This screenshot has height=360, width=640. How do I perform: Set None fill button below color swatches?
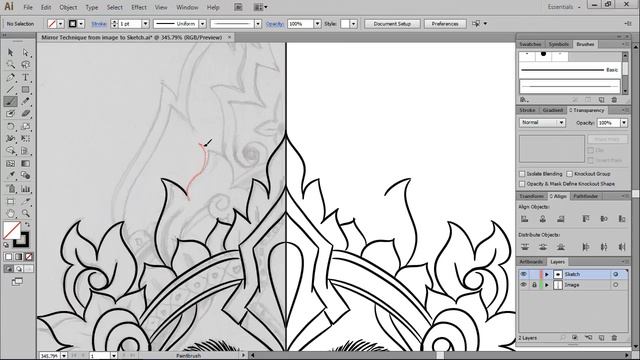tap(29, 257)
